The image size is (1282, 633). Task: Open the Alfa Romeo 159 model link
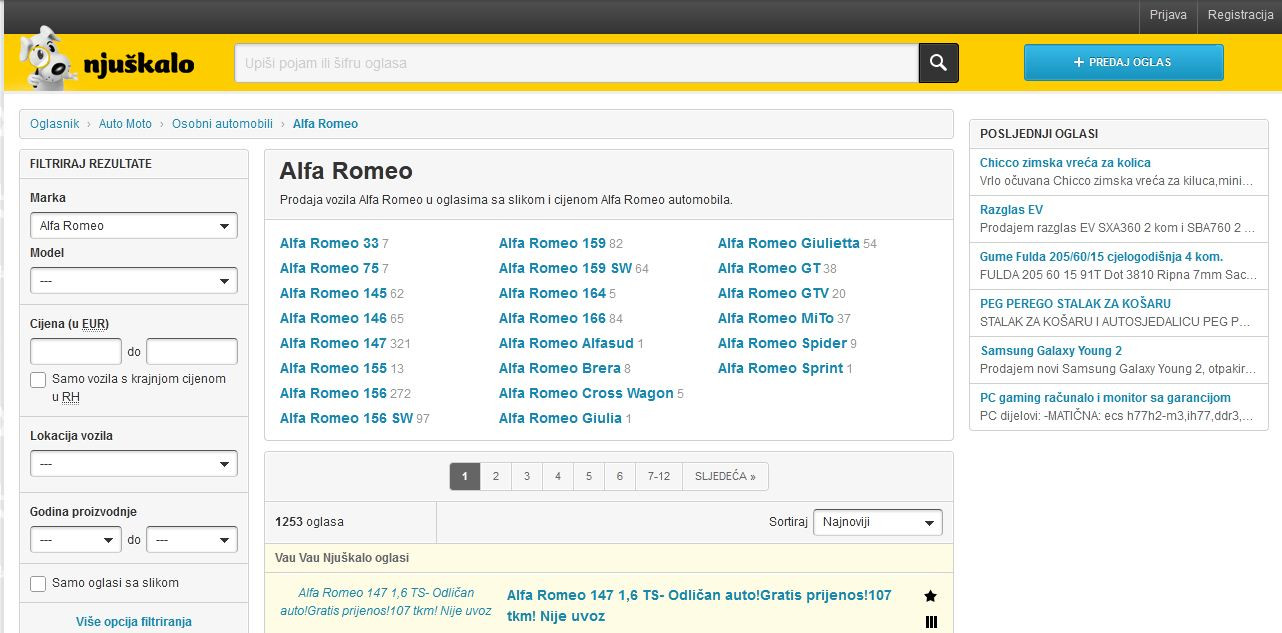point(552,243)
